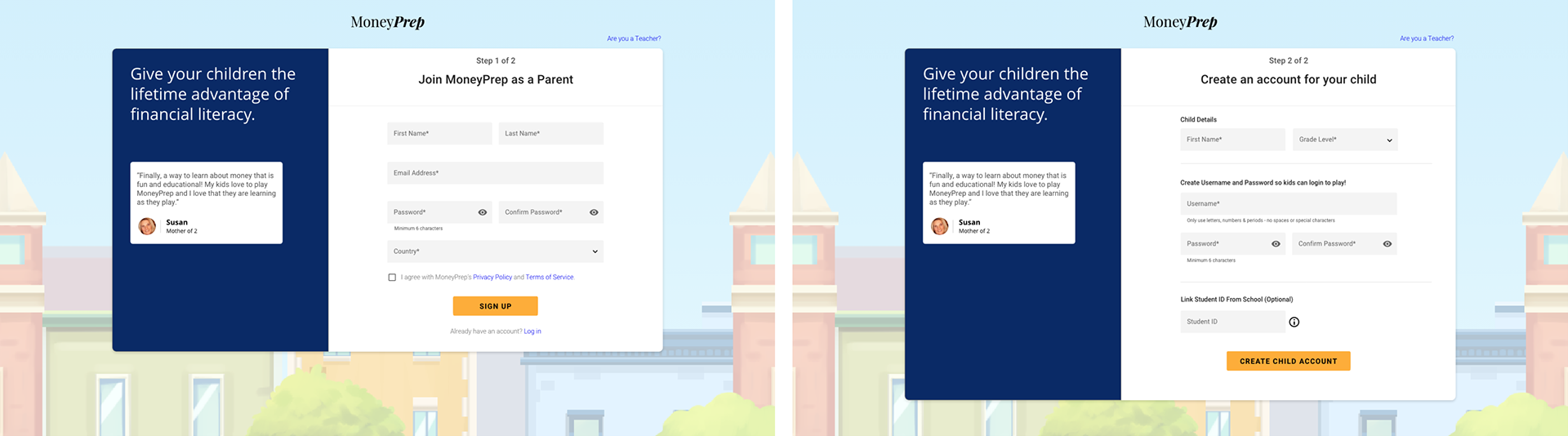Toggle visibility of the child Password field
Image resolution: width=1568 pixels, height=436 pixels.
point(1276,244)
